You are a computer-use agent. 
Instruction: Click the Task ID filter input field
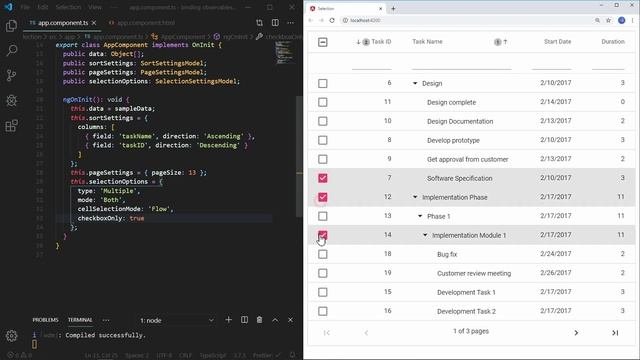[x=371, y=63]
